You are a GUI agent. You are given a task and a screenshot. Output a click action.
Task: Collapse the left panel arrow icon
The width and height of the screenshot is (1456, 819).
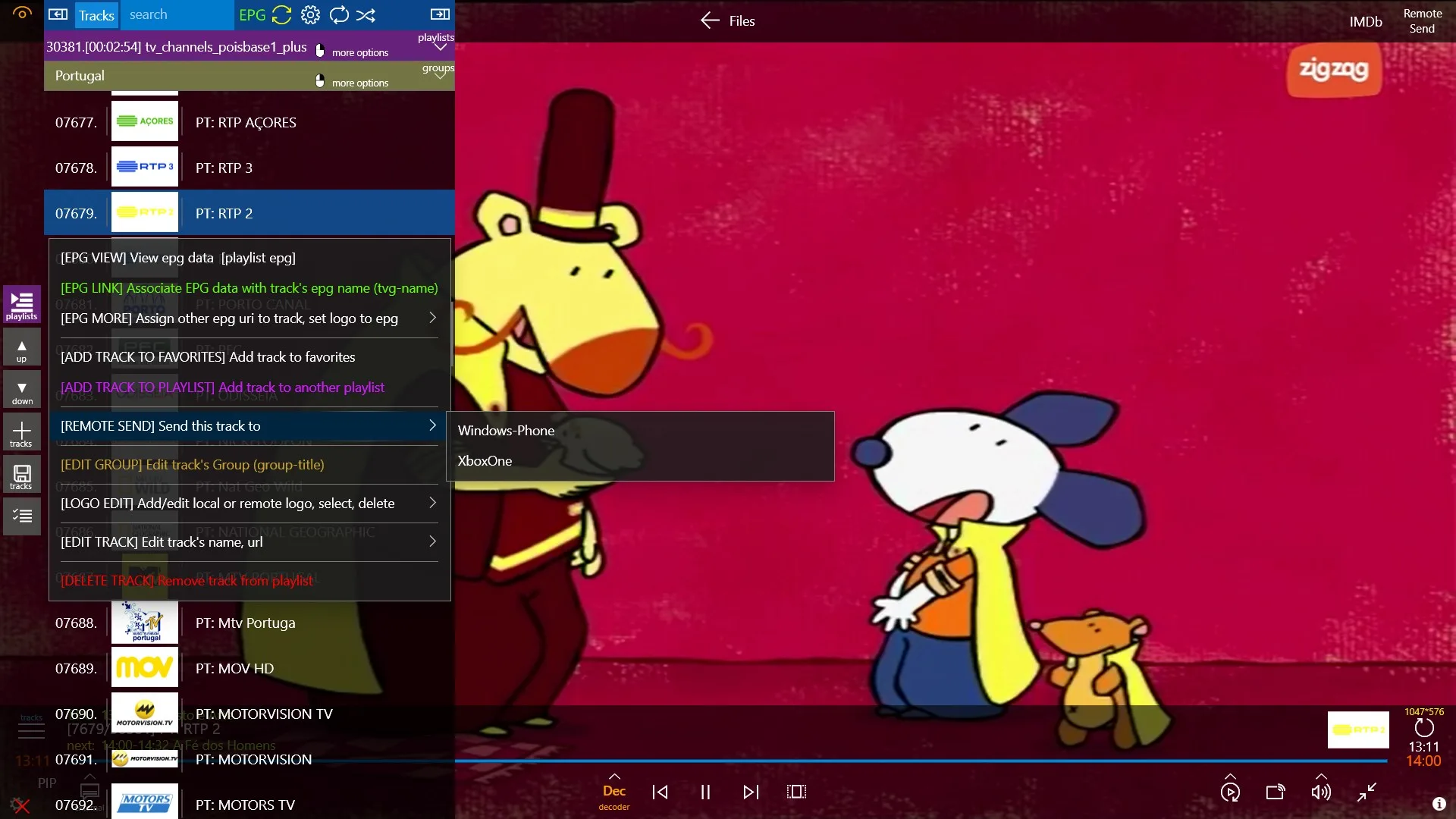[x=58, y=14]
